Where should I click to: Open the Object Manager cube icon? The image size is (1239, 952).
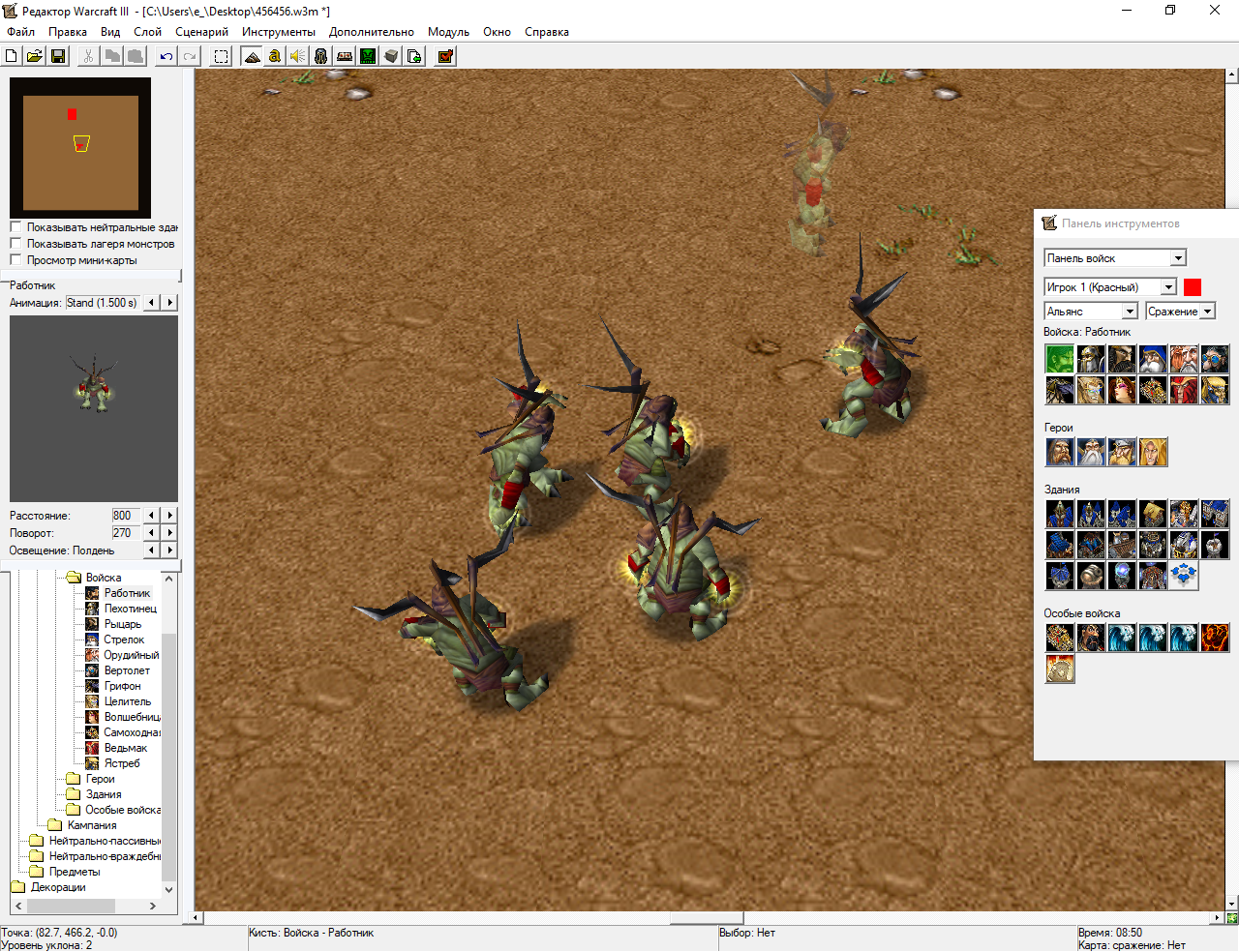pyautogui.click(x=391, y=56)
